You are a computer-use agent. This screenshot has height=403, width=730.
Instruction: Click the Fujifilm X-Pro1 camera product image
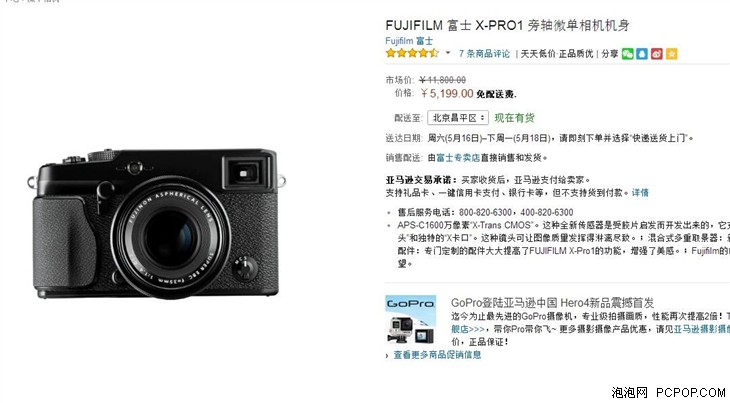pos(156,223)
